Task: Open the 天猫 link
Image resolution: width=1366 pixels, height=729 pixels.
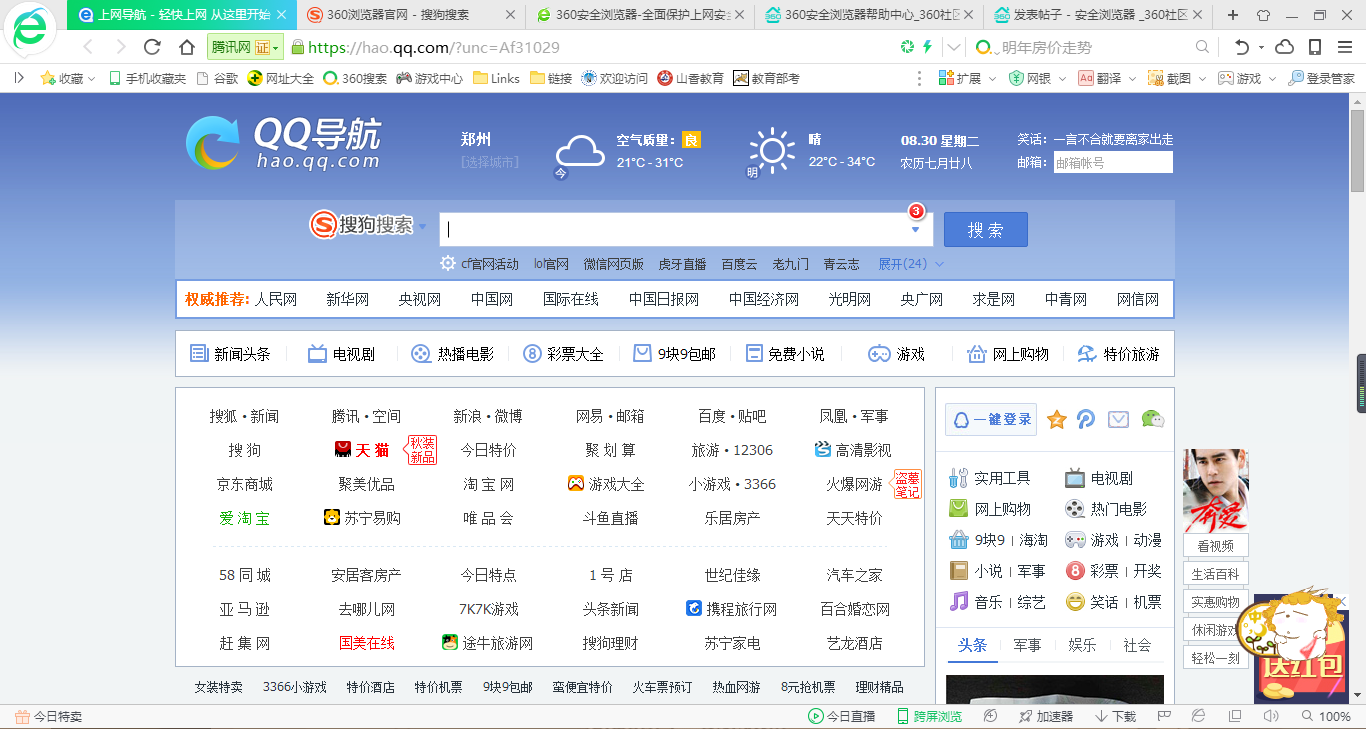Action: [362, 450]
